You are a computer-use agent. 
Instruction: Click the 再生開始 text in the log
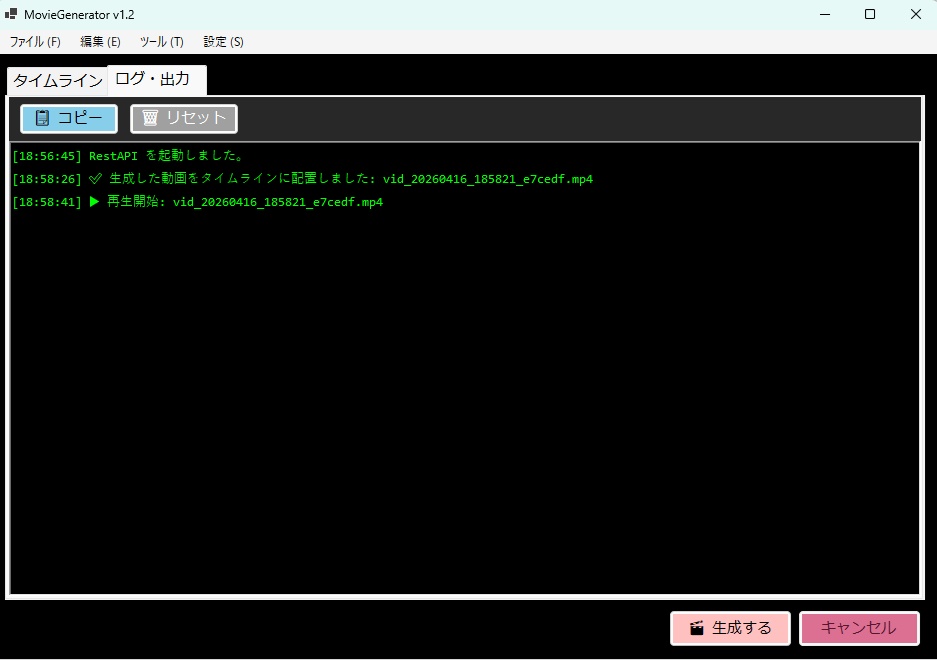[x=133, y=201]
